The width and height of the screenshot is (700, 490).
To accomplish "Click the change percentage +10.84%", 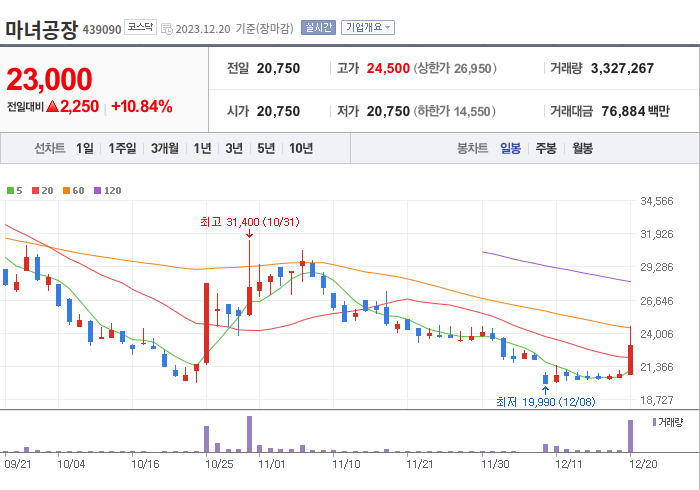I will (x=142, y=107).
